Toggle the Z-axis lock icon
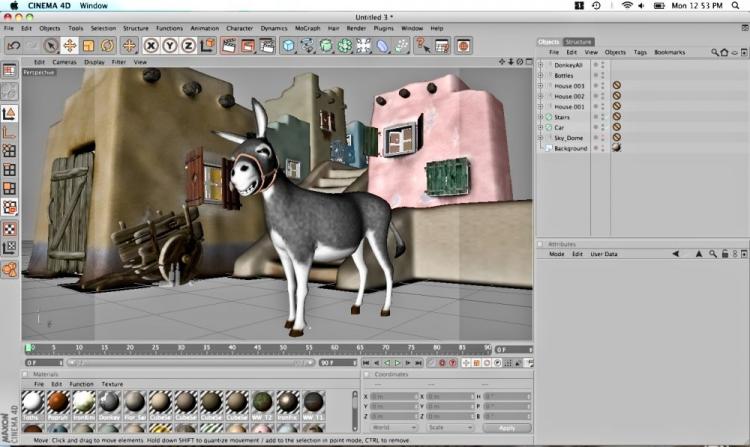Viewport: 750px width, 447px height. [x=190, y=46]
